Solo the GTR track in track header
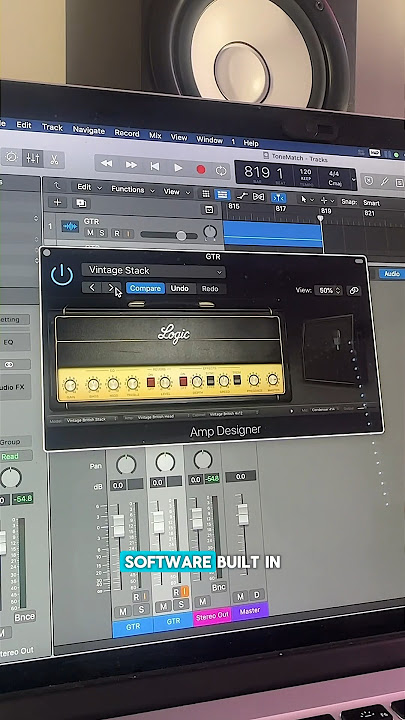The width and height of the screenshot is (405, 720). (101, 233)
